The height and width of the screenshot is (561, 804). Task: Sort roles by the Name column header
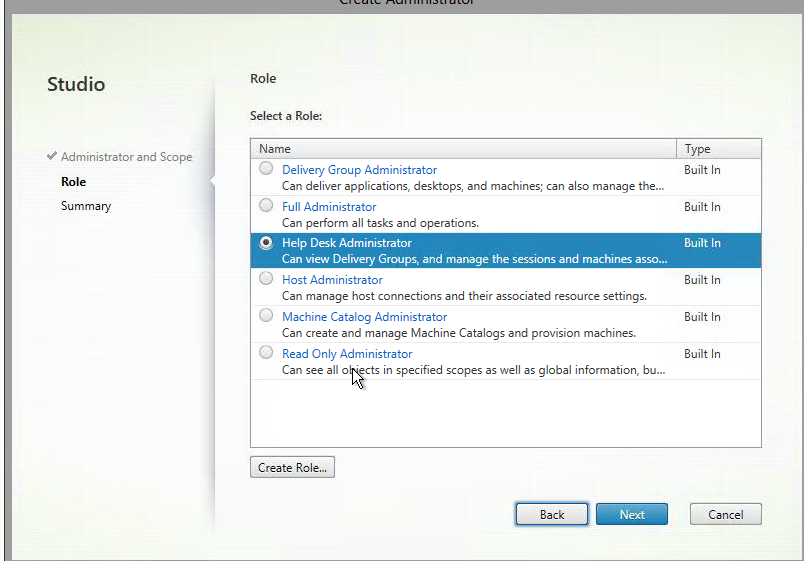click(464, 149)
